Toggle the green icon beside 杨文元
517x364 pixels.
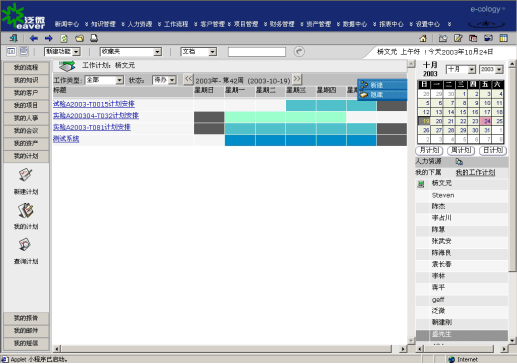(421, 184)
